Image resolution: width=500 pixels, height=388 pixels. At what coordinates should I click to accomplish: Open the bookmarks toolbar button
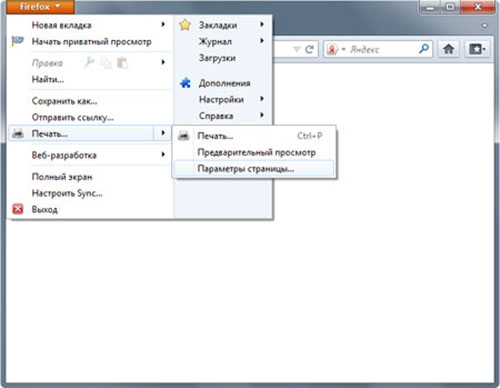click(x=477, y=49)
